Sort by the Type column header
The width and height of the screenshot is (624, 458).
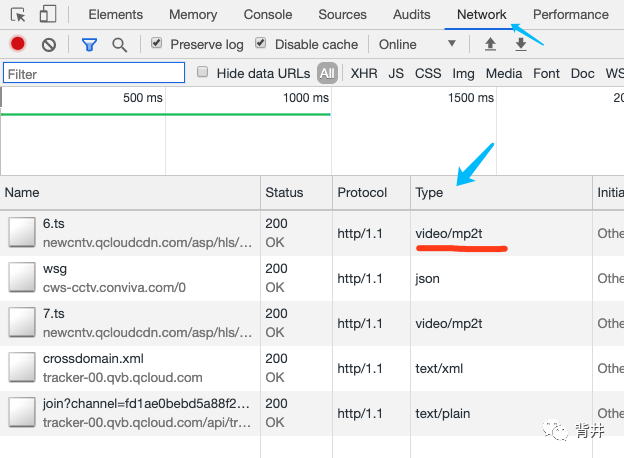501,193
